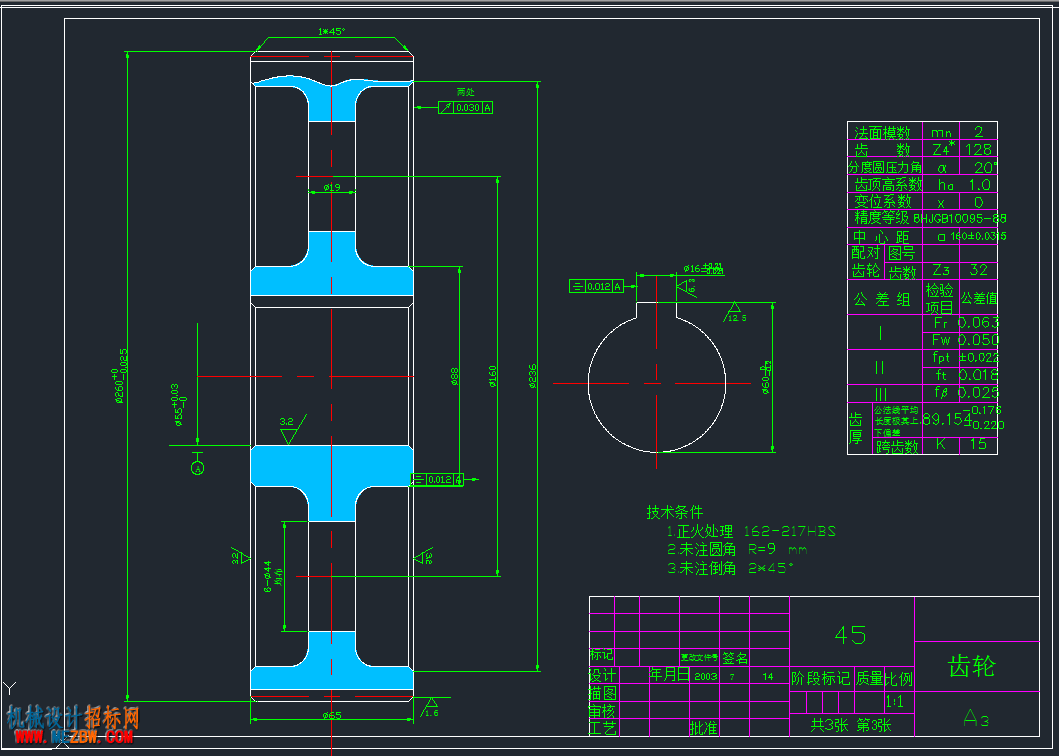Click the datum A circle symbol
The image size is (1059, 756).
click(198, 468)
